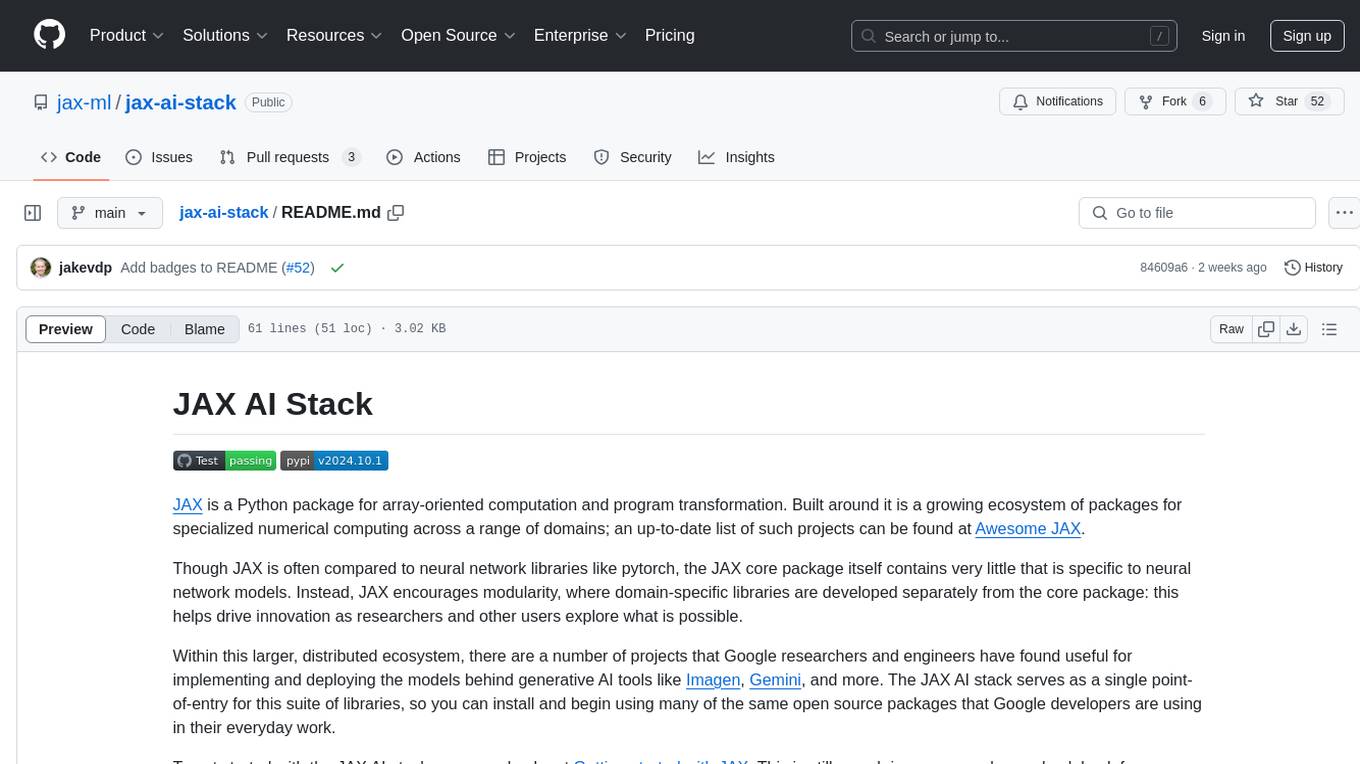This screenshot has height=764, width=1360.
Task: Click the star count 52
Action: [1317, 101]
